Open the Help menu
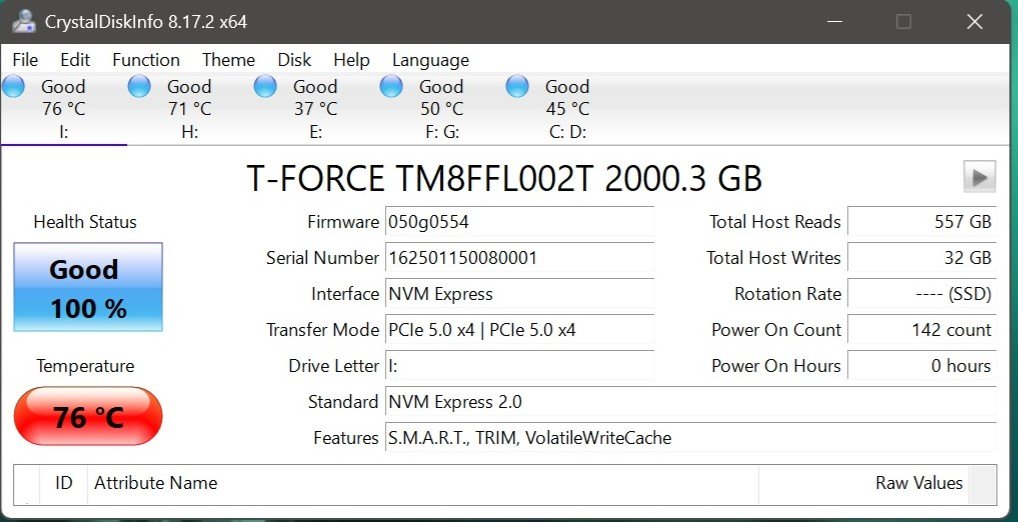1018x522 pixels. (351, 60)
